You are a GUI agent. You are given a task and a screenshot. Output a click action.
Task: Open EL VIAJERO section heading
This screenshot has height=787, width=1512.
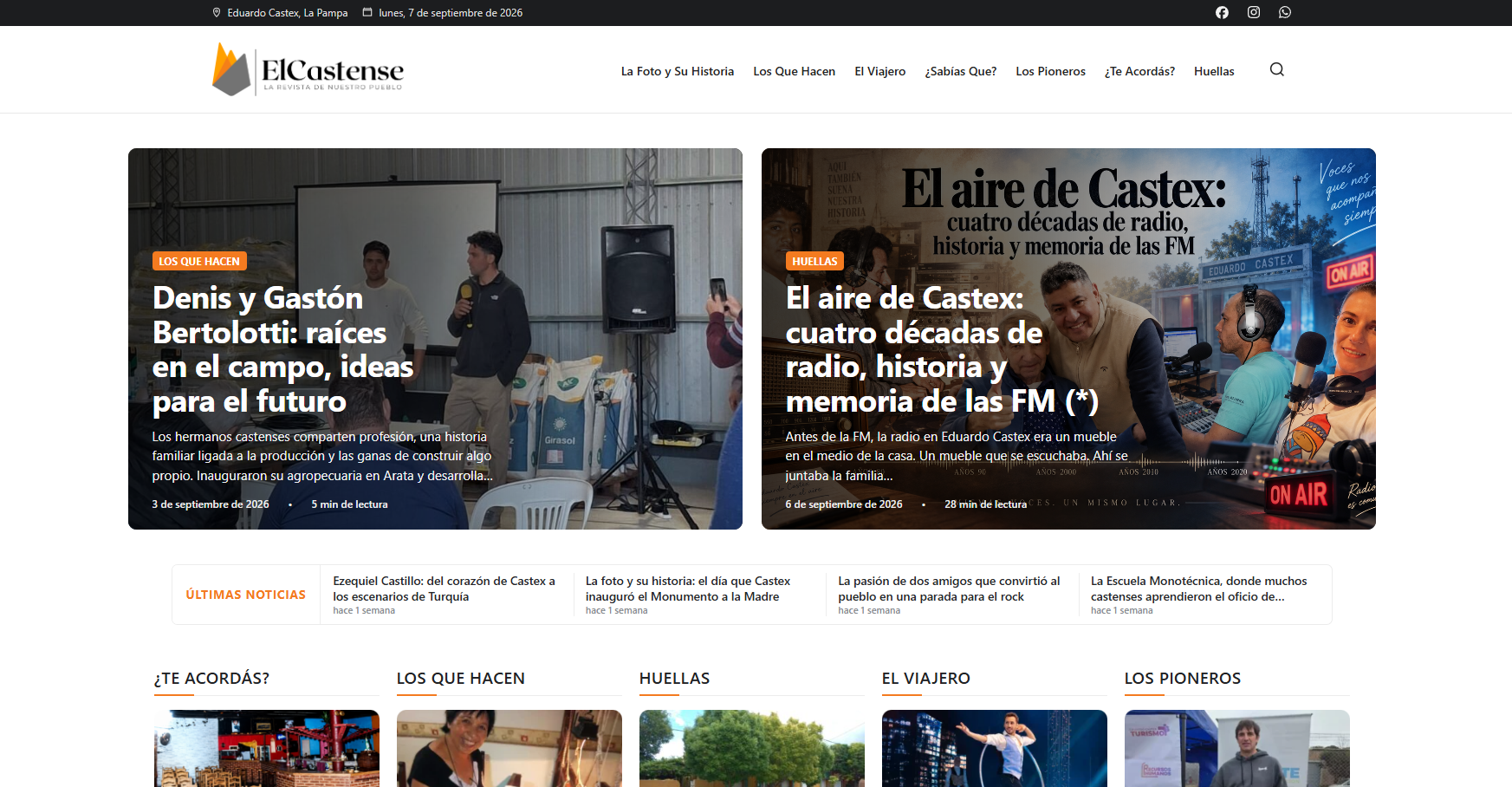click(x=926, y=679)
